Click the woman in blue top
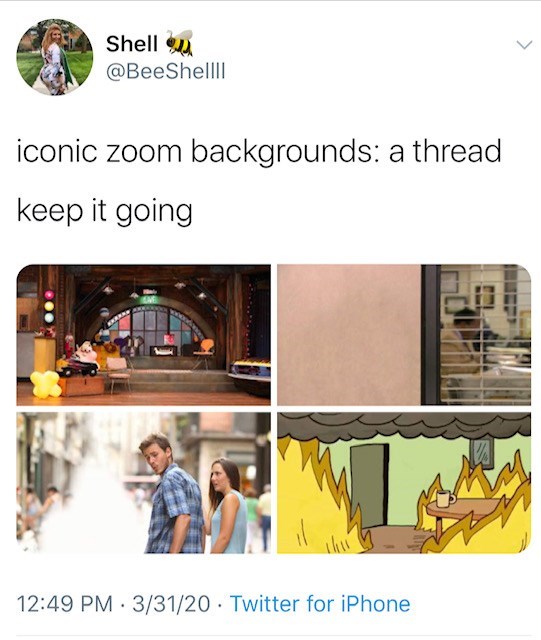Image resolution: width=541 pixels, height=640 pixels. (228, 505)
